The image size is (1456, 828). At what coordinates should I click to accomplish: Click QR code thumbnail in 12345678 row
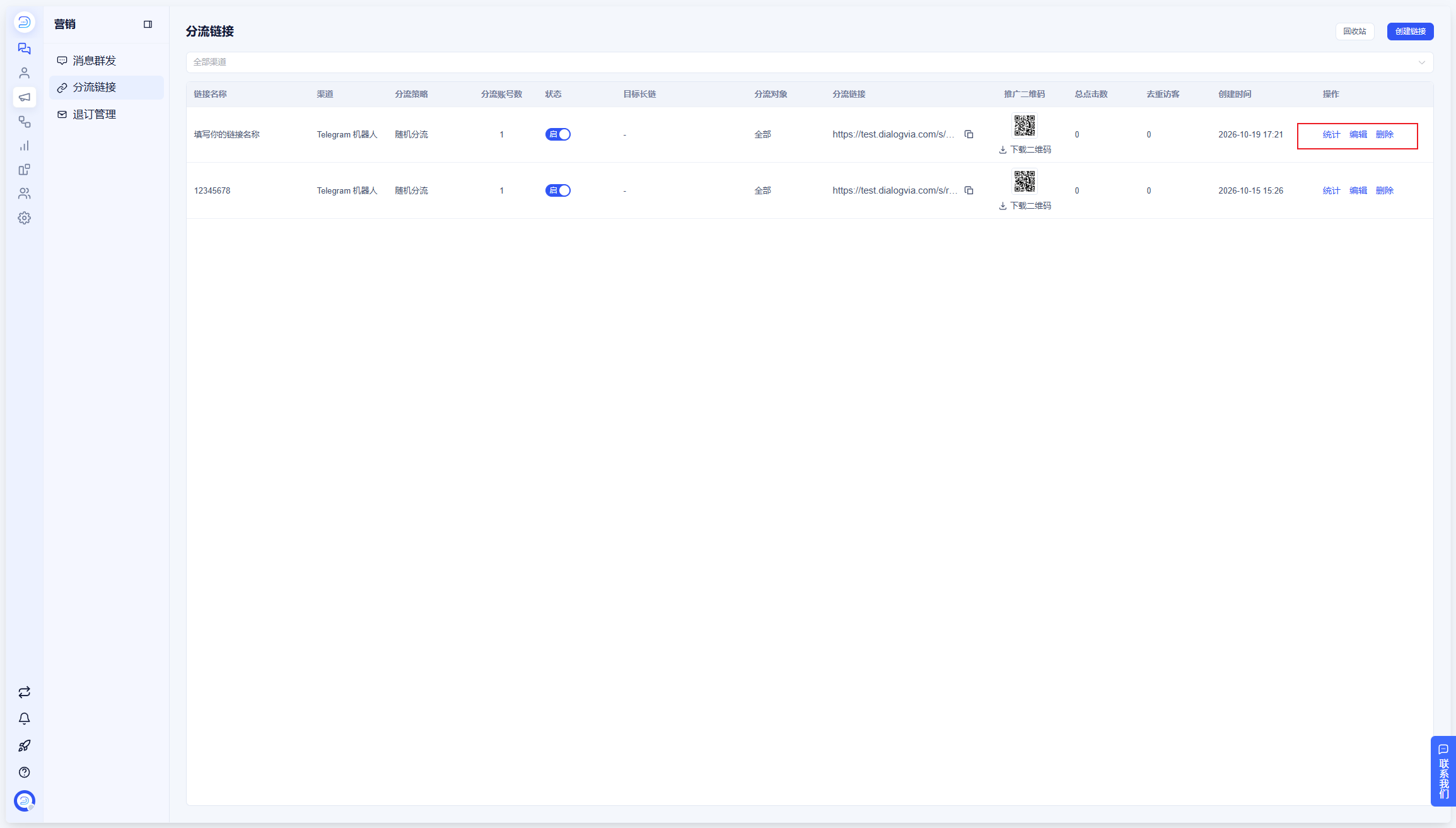pyautogui.click(x=1024, y=182)
